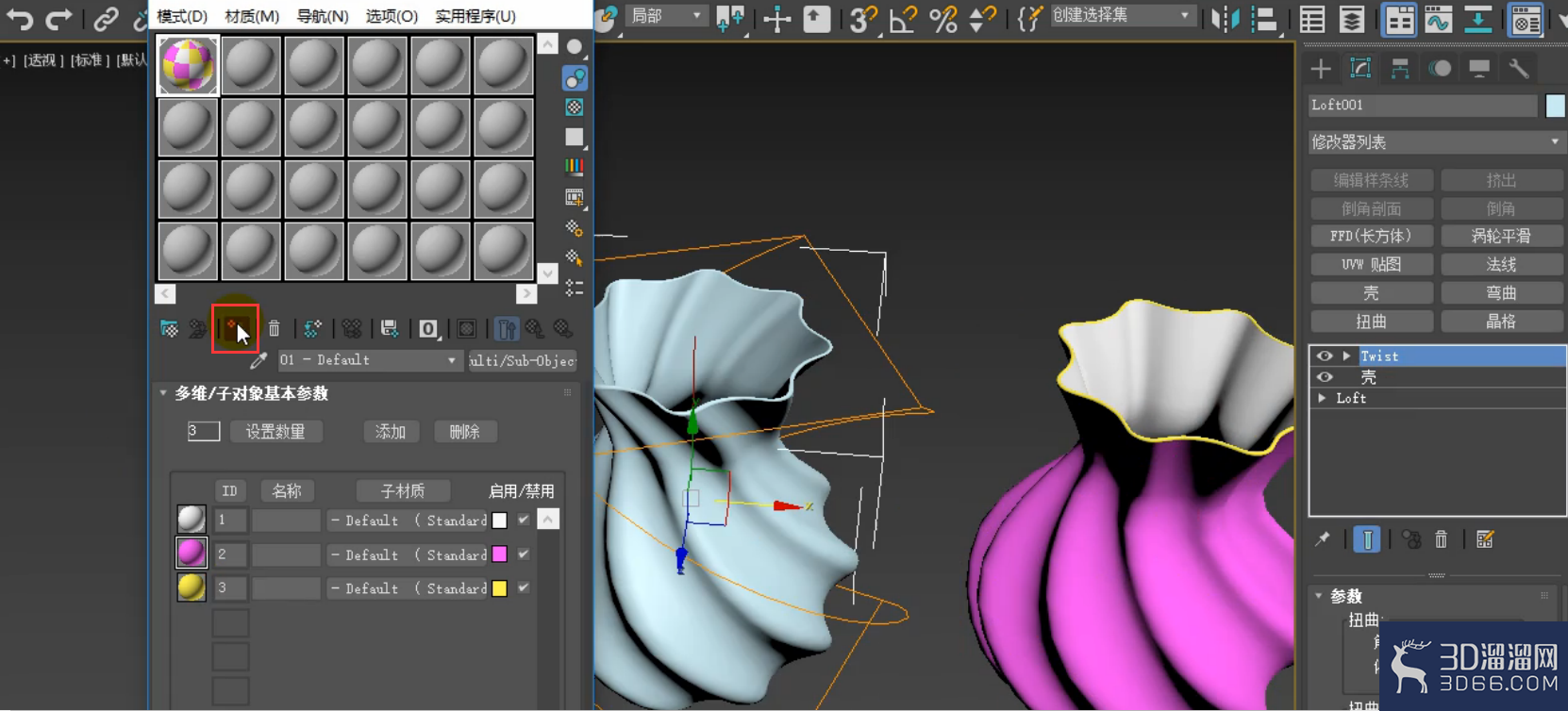Open 模式(D) menu

click(182, 16)
